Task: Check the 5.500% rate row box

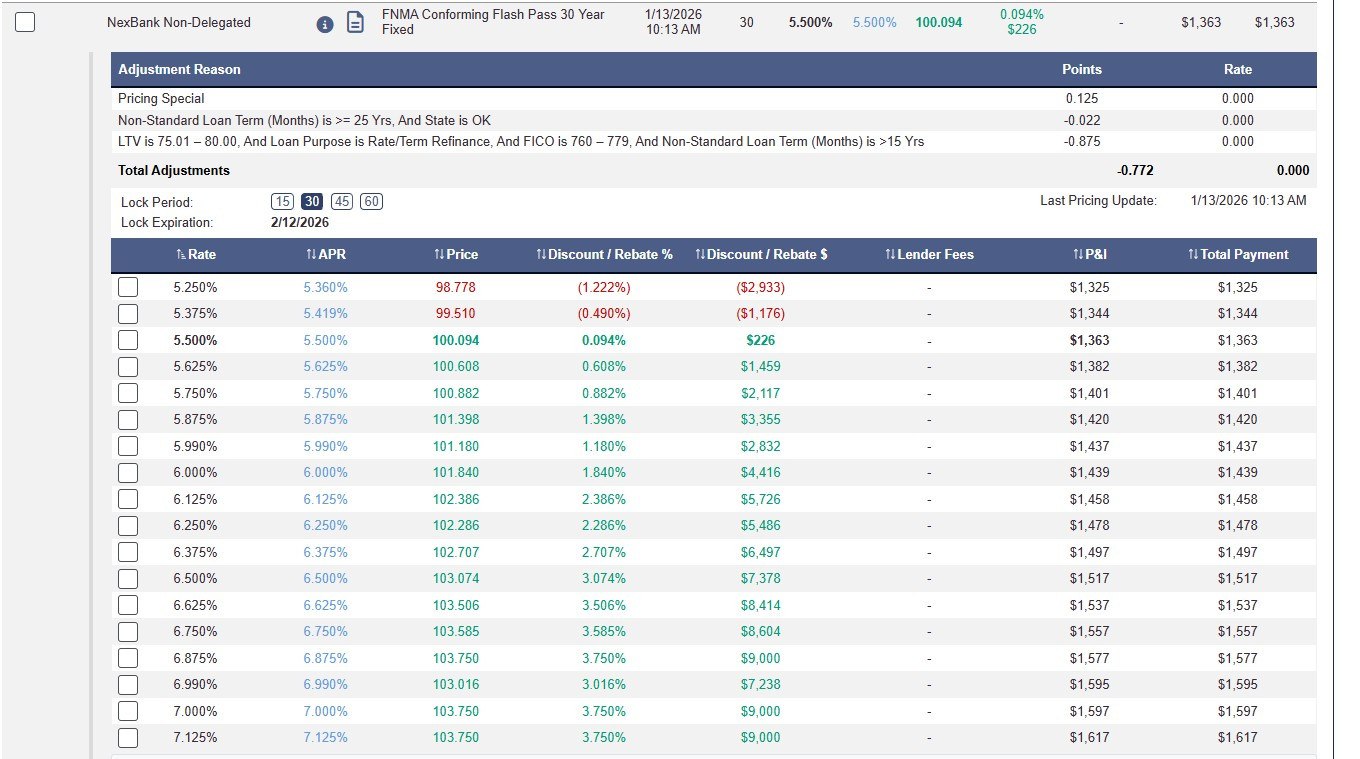Action: pyautogui.click(x=128, y=340)
